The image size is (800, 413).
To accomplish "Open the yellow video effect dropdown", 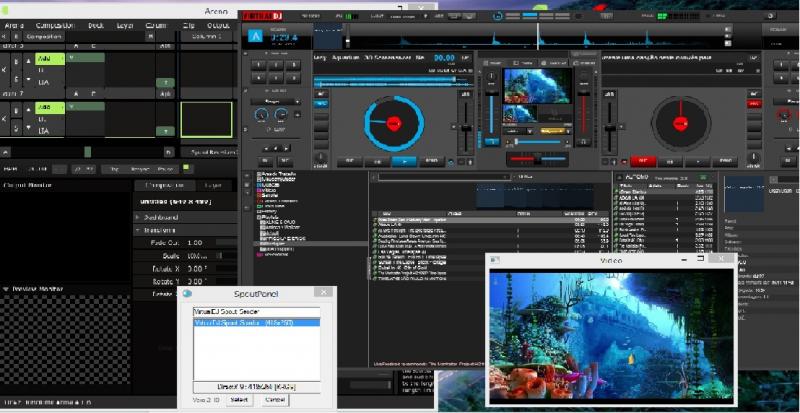I will point(556,131).
